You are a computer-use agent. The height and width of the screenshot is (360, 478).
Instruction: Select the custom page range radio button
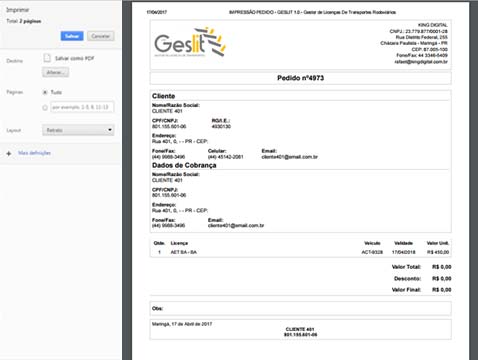[45, 107]
